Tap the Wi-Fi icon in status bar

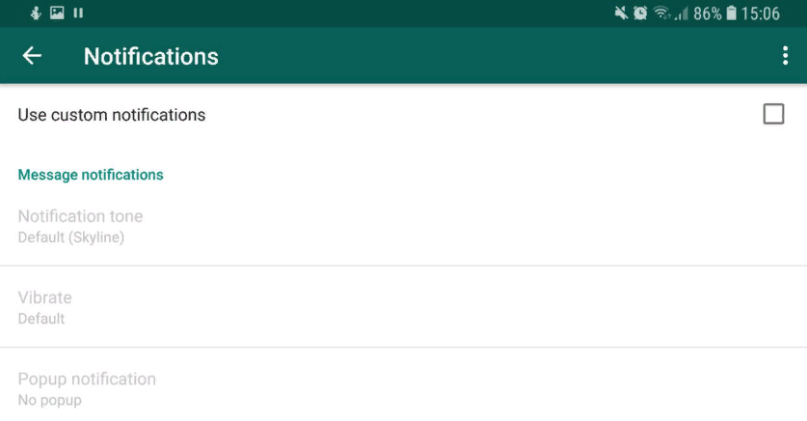click(x=663, y=13)
